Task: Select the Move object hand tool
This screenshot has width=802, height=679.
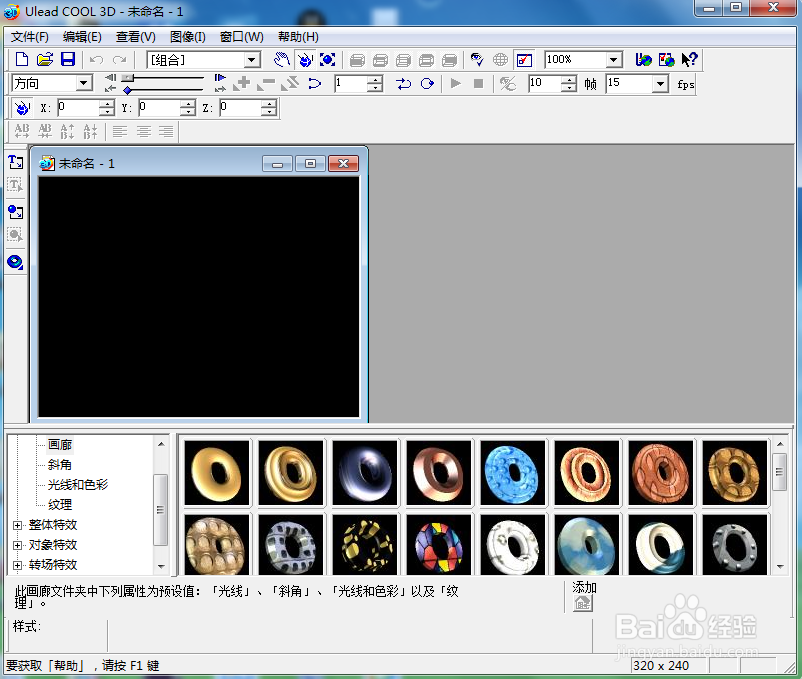Action: (281, 60)
